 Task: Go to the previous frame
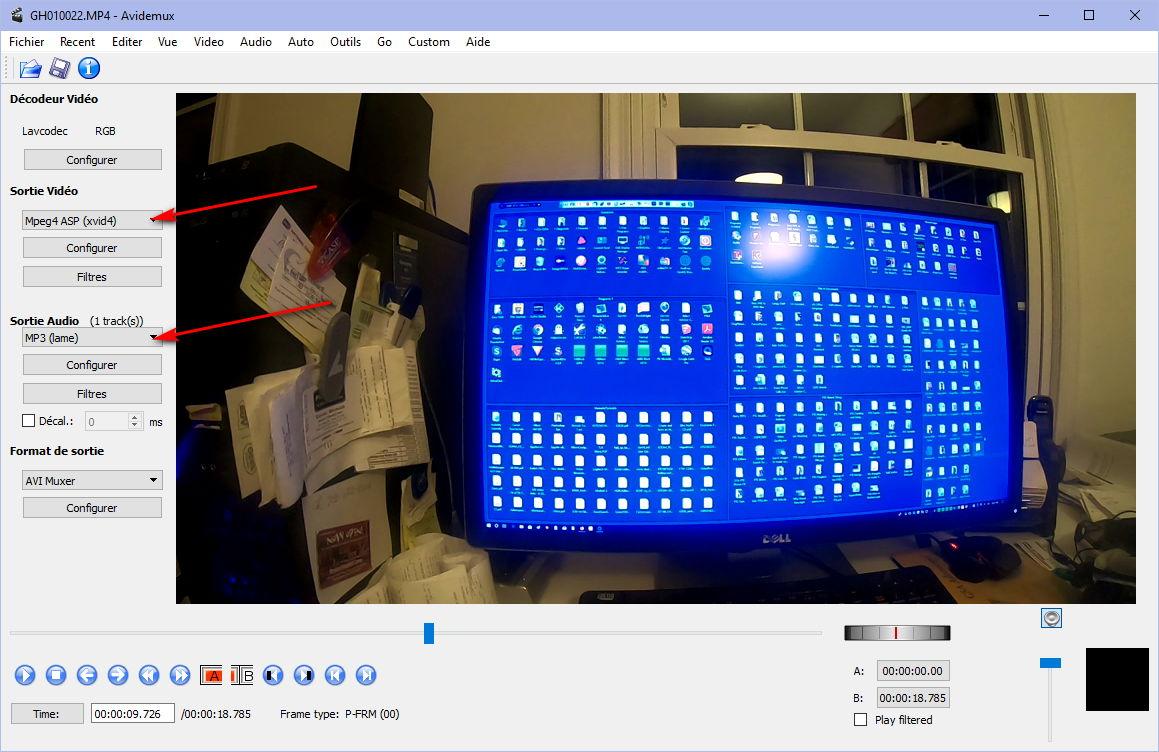click(87, 675)
